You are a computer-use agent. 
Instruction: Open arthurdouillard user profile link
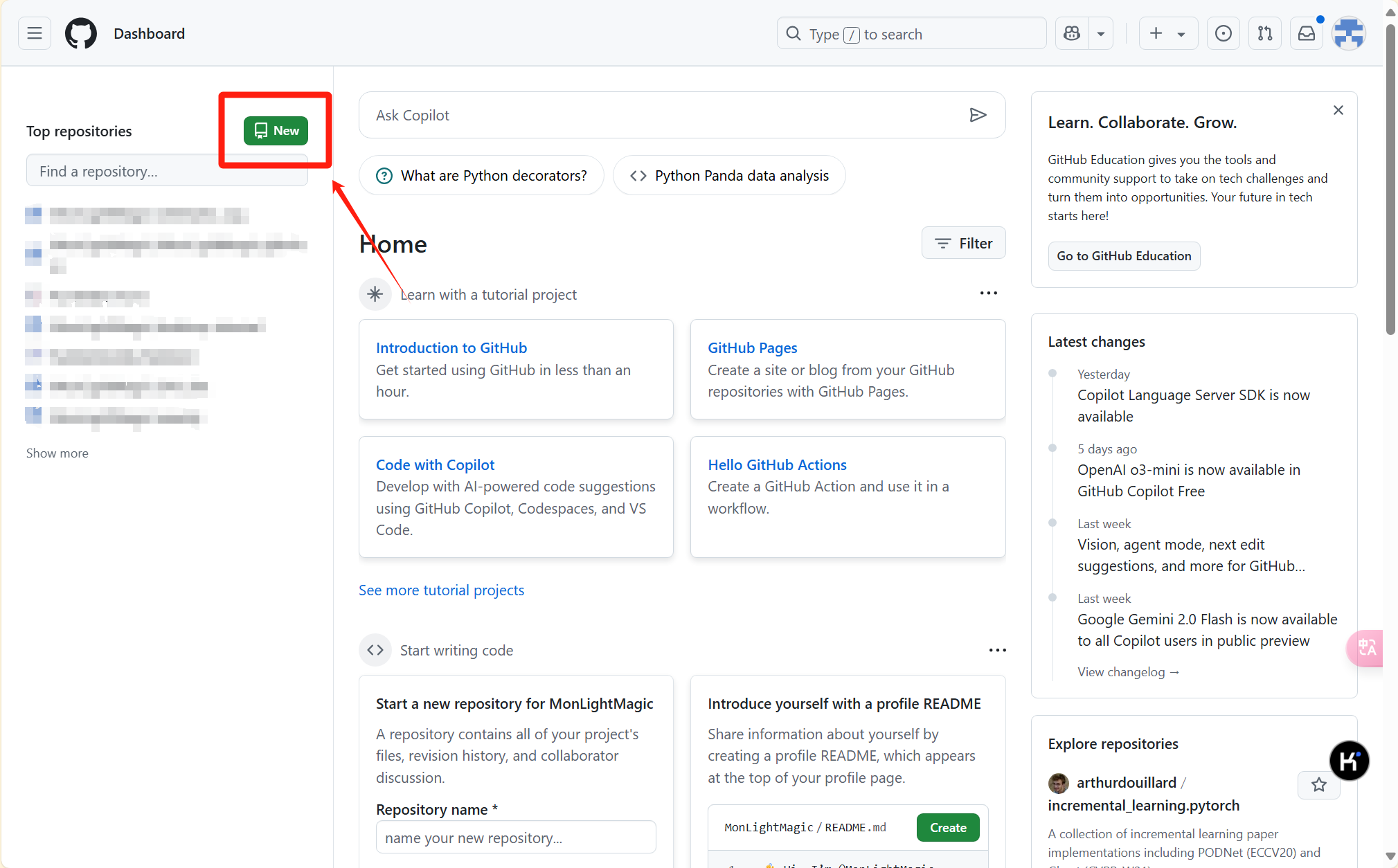point(1127,782)
